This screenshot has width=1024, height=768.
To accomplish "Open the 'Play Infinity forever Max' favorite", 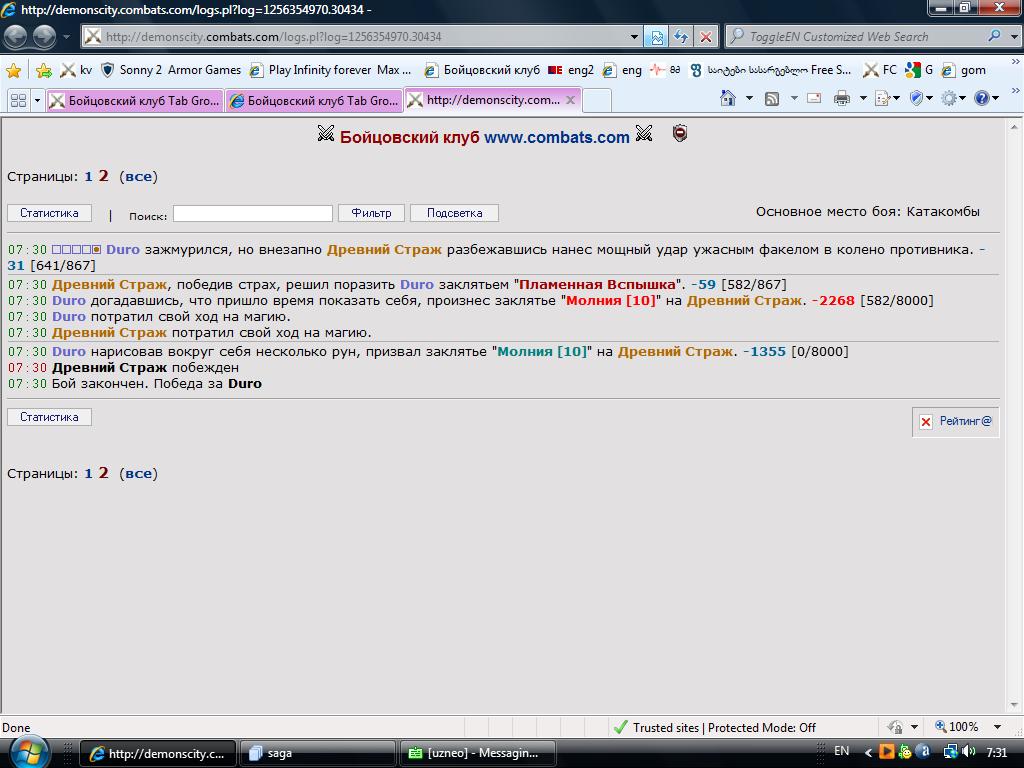I will 331,70.
